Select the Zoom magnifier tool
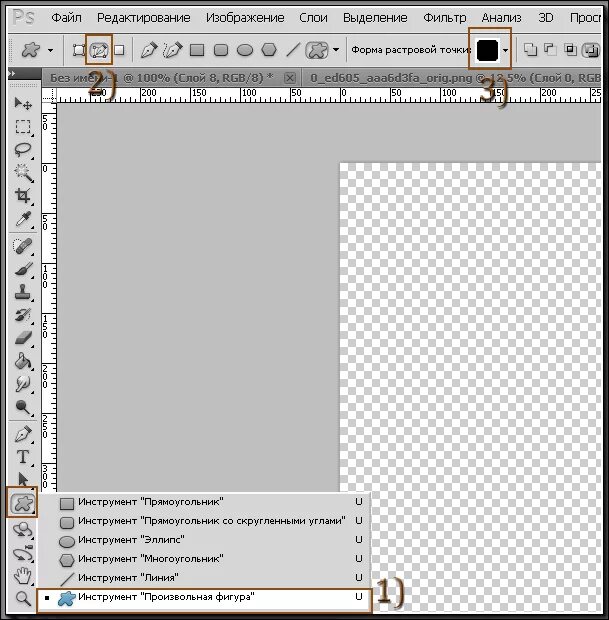Image resolution: width=609 pixels, height=620 pixels. [x=23, y=599]
